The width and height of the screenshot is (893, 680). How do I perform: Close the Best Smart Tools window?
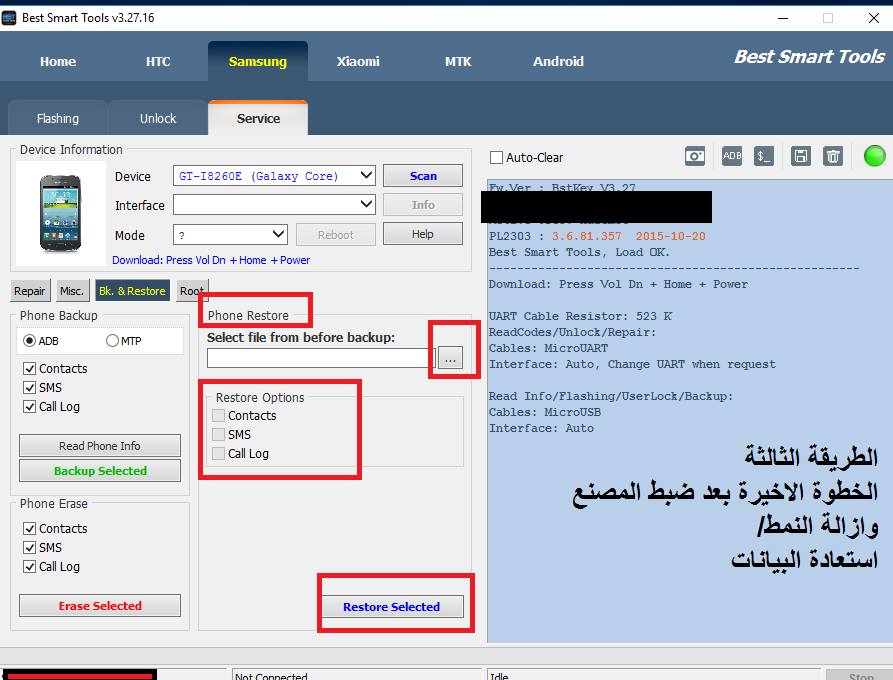874,18
